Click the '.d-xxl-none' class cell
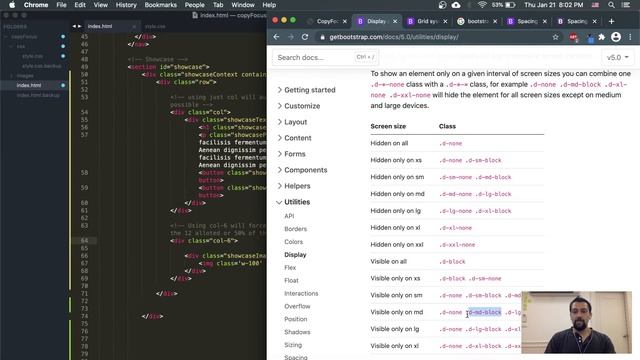Screen dimensions: 640x360 coord(457,245)
